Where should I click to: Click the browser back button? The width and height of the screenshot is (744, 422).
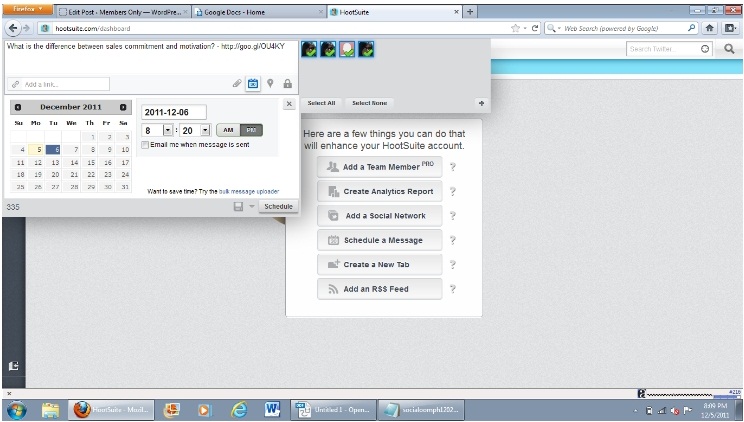pyautogui.click(x=13, y=28)
